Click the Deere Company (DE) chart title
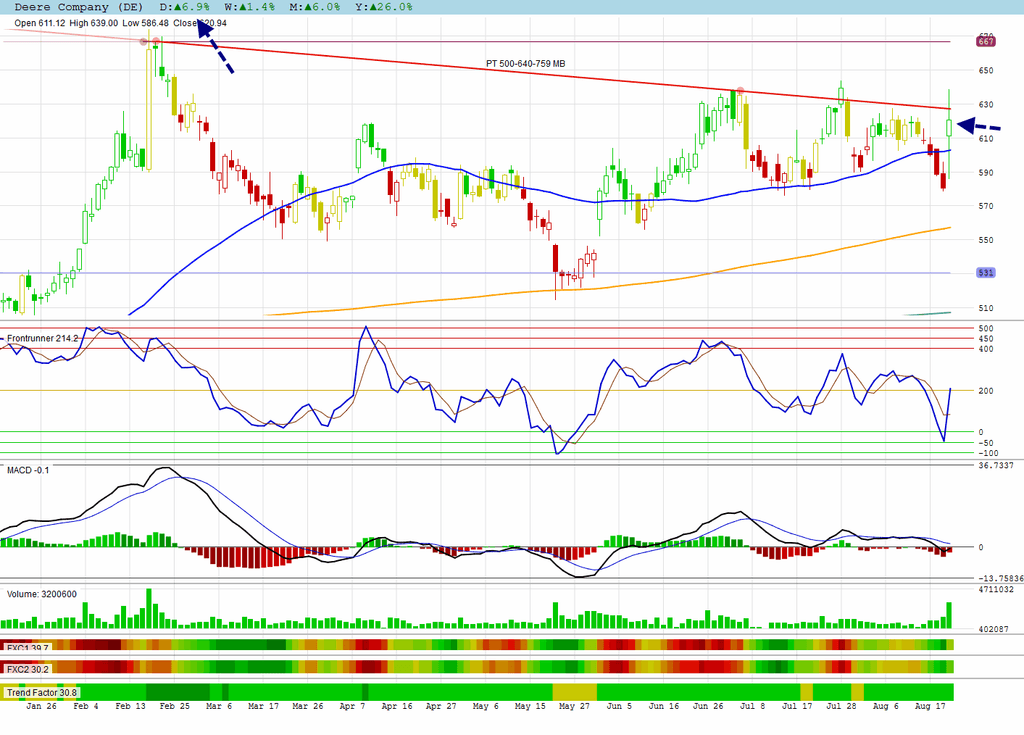Viewport: 1024px width, 735px height. pos(78,7)
